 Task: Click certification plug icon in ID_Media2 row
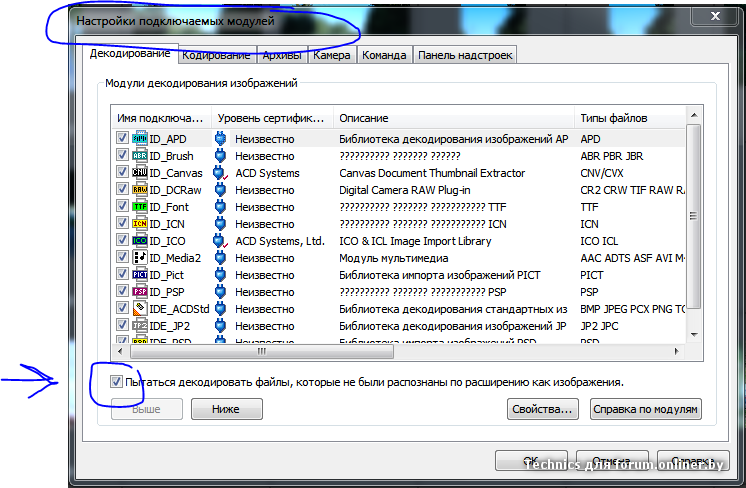(220, 257)
